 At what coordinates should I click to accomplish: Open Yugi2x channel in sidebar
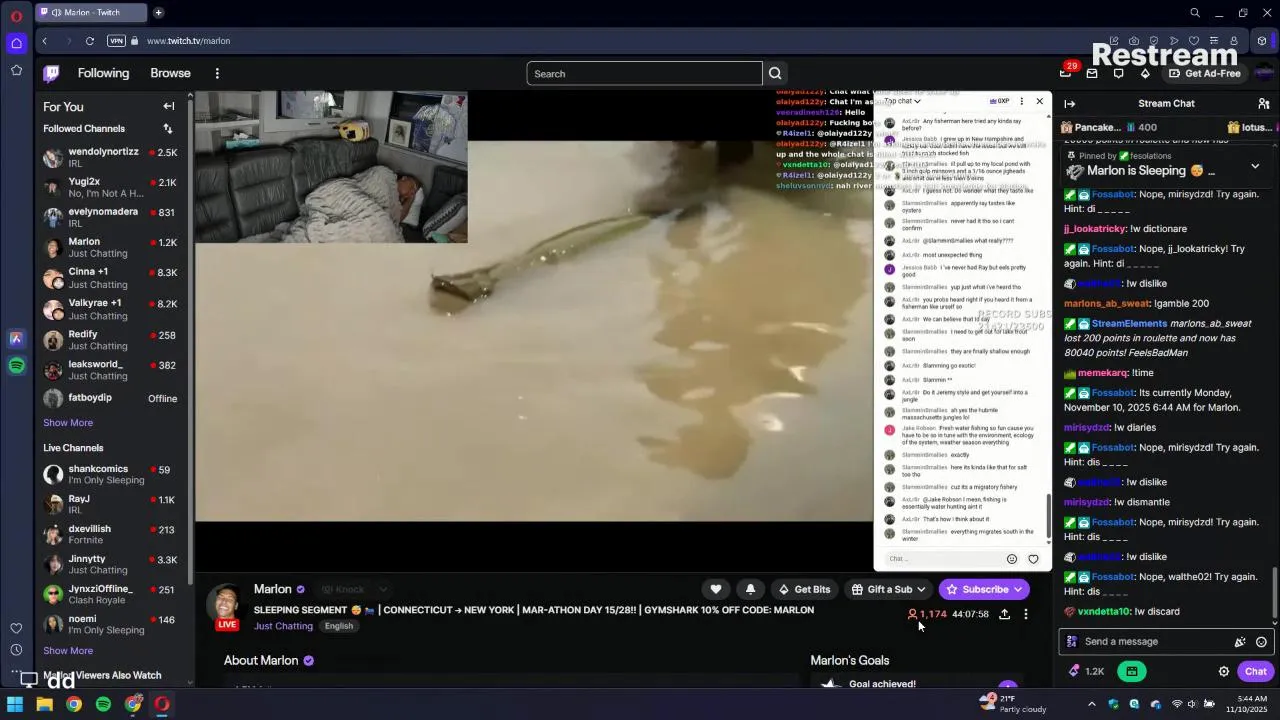tap(110, 188)
